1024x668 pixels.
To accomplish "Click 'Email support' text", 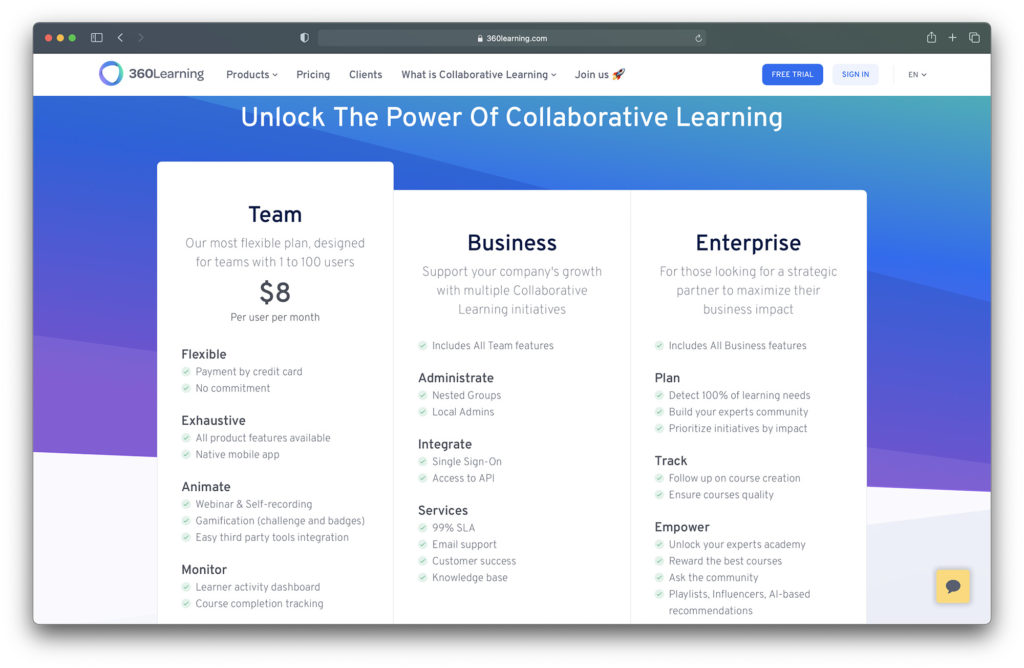I will (464, 545).
